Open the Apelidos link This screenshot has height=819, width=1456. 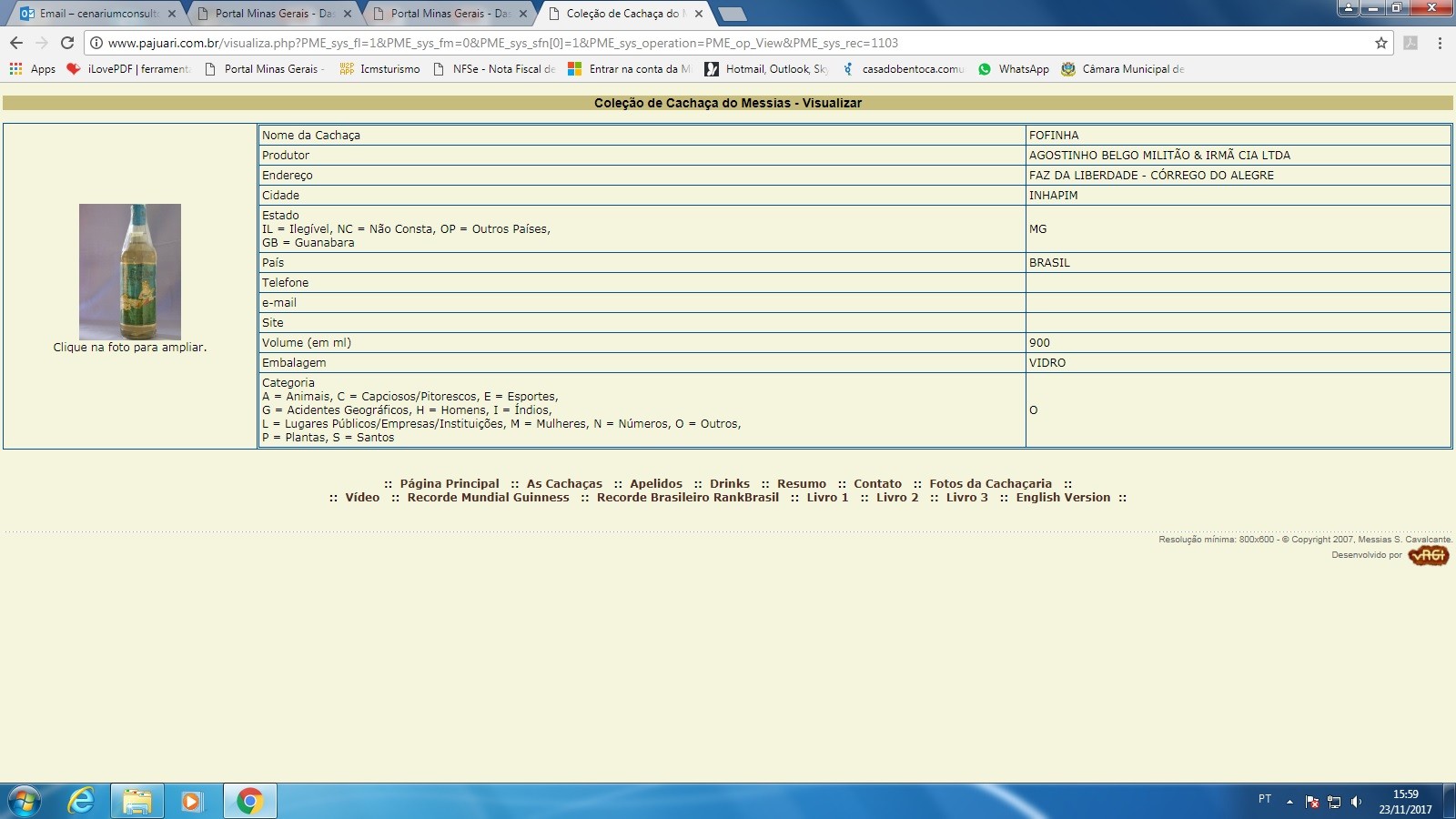[x=656, y=484]
